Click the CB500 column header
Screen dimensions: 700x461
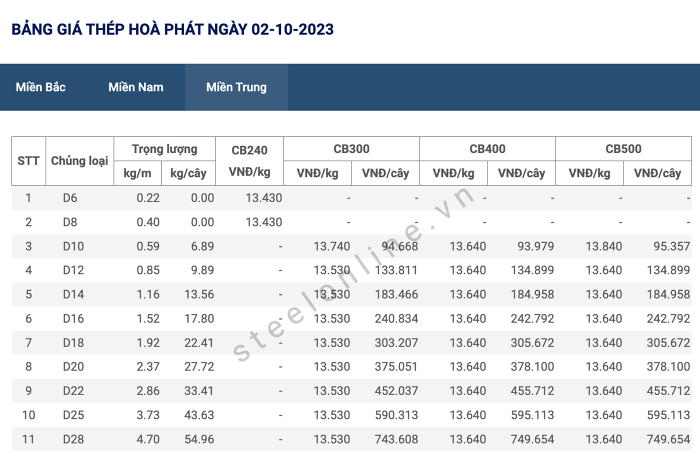pyautogui.click(x=623, y=149)
